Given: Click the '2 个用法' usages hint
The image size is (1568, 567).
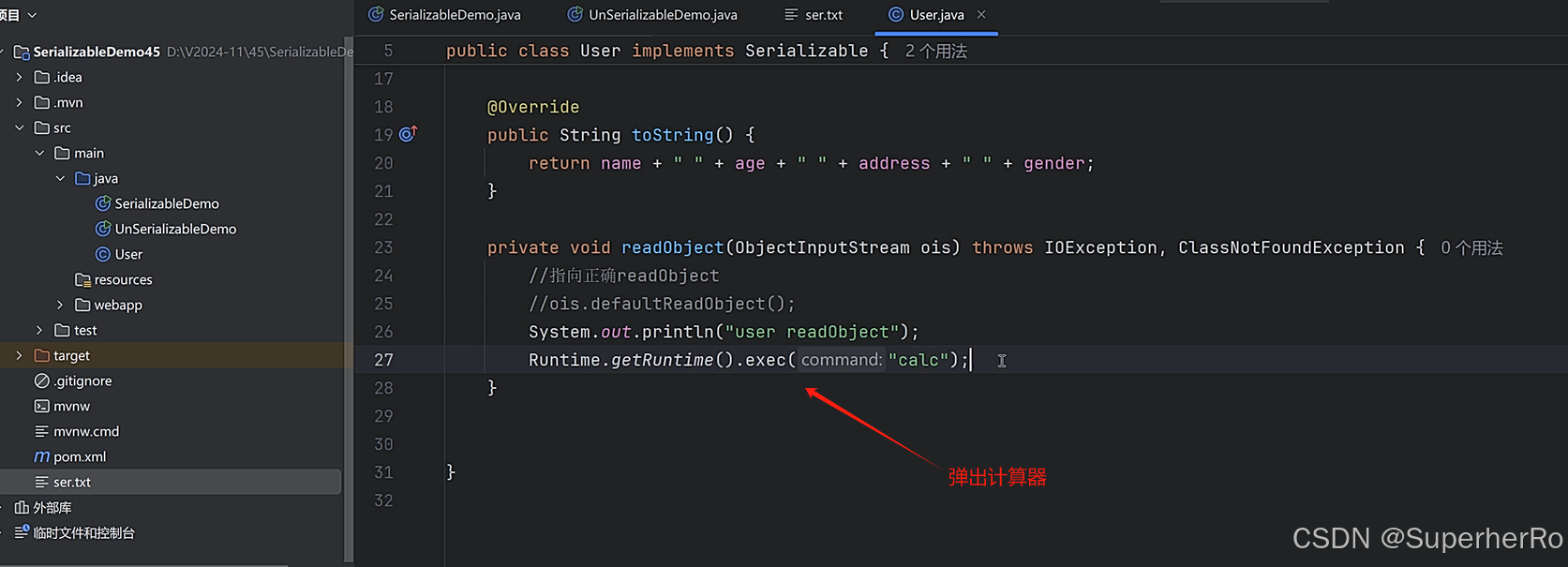Looking at the screenshot, I should 936,51.
